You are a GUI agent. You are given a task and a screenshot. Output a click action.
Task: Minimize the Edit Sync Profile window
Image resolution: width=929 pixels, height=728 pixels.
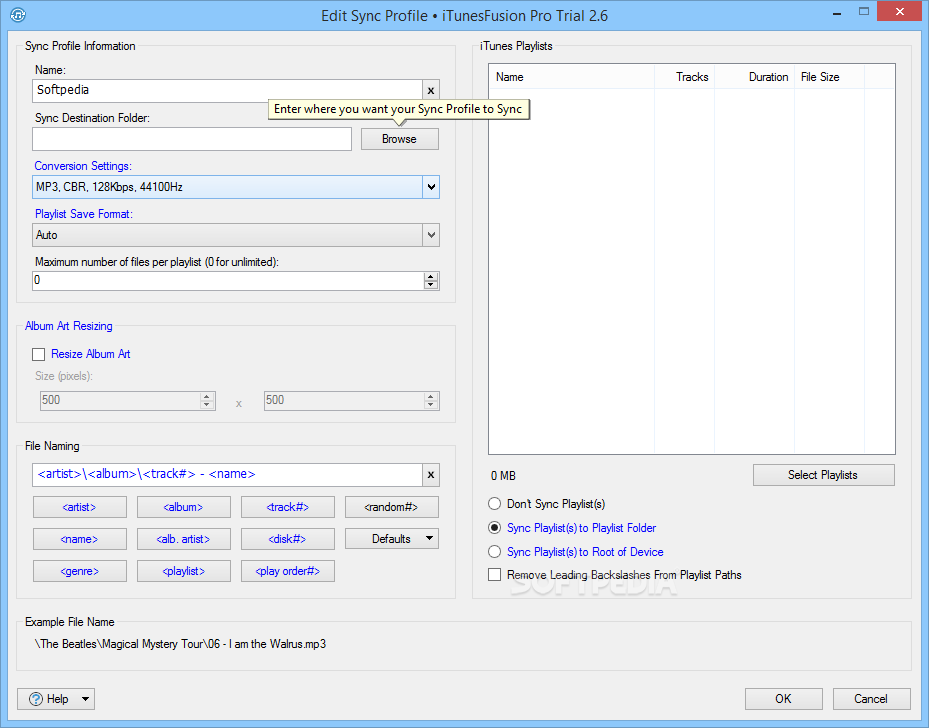pyautogui.click(x=837, y=14)
